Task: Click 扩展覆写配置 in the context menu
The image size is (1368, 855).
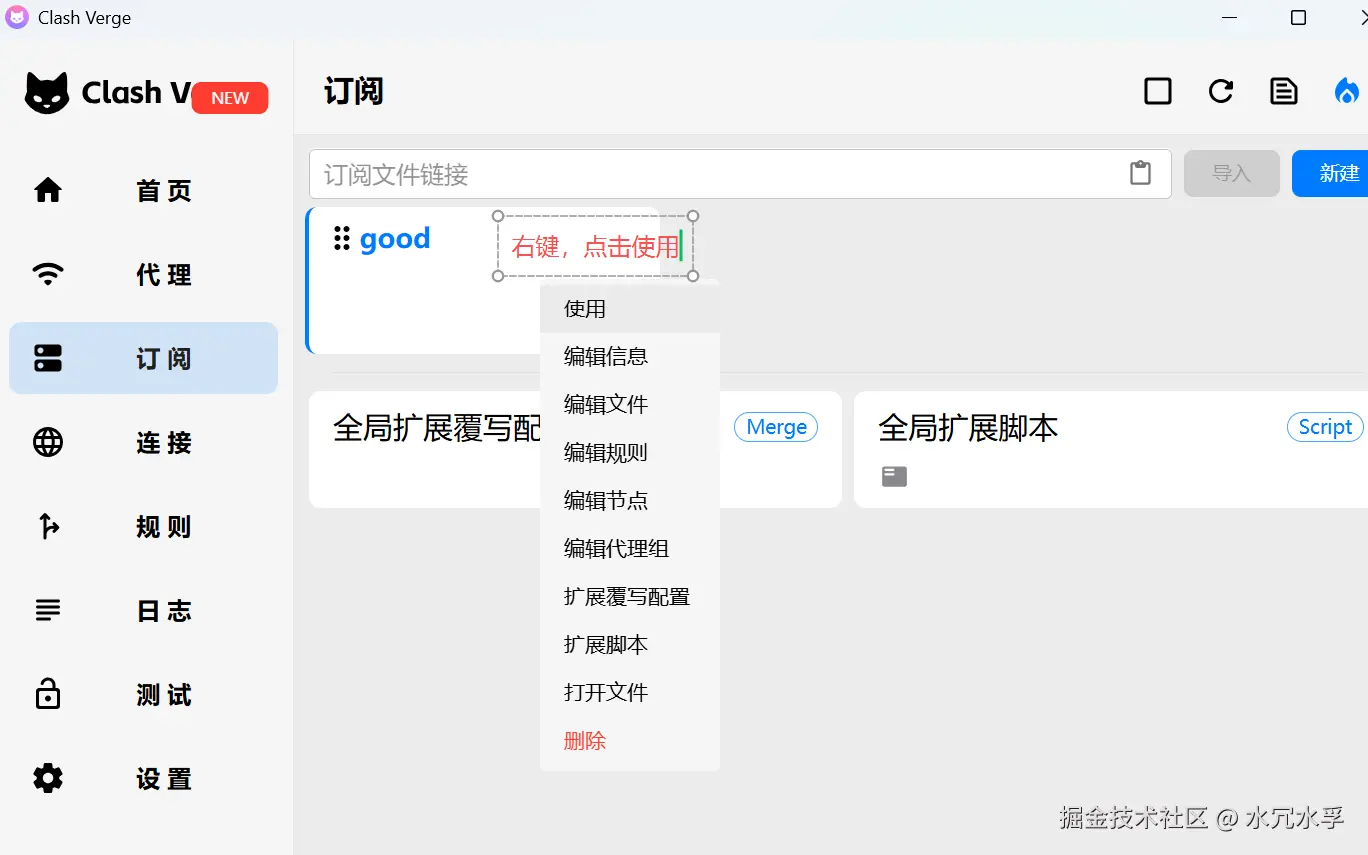Action: coord(630,596)
